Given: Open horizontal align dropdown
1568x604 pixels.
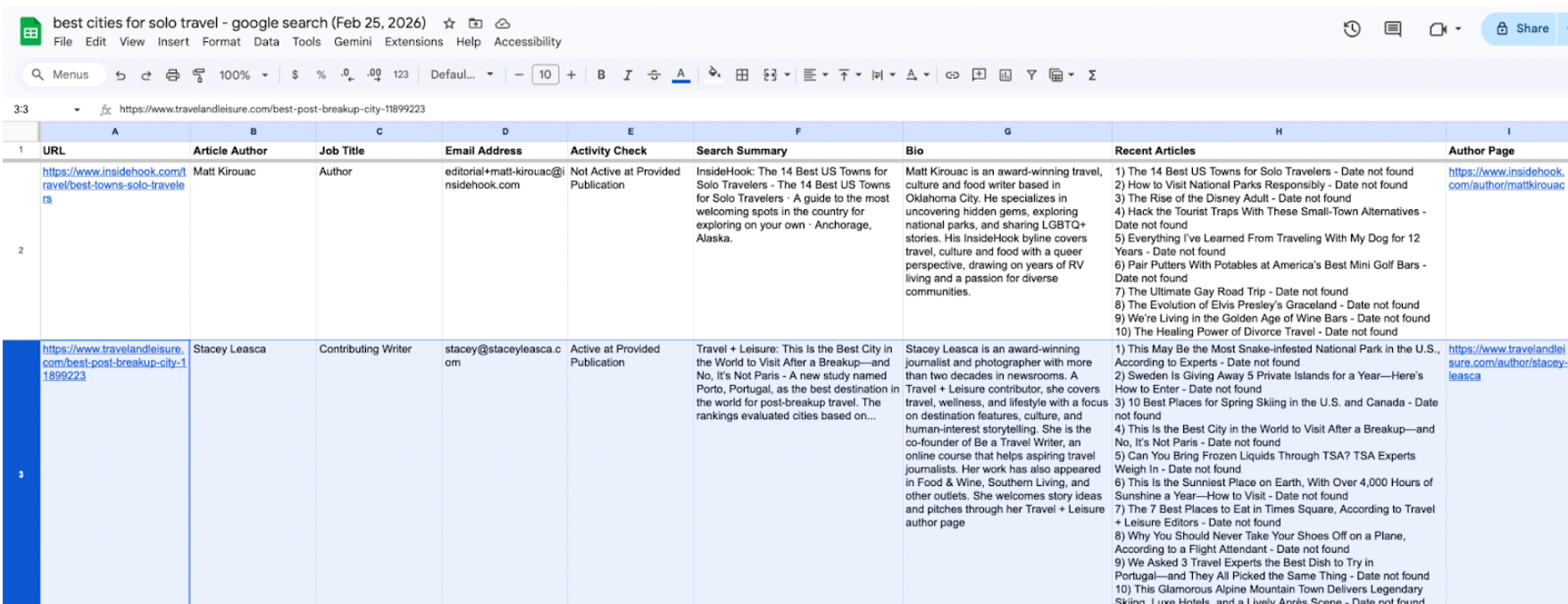Looking at the screenshot, I should tap(815, 75).
